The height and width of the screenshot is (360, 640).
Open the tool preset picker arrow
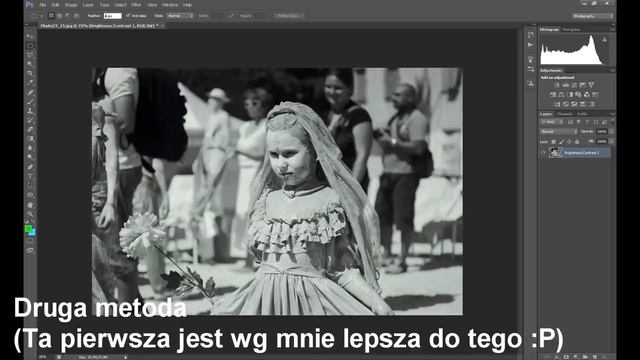(x=42, y=16)
